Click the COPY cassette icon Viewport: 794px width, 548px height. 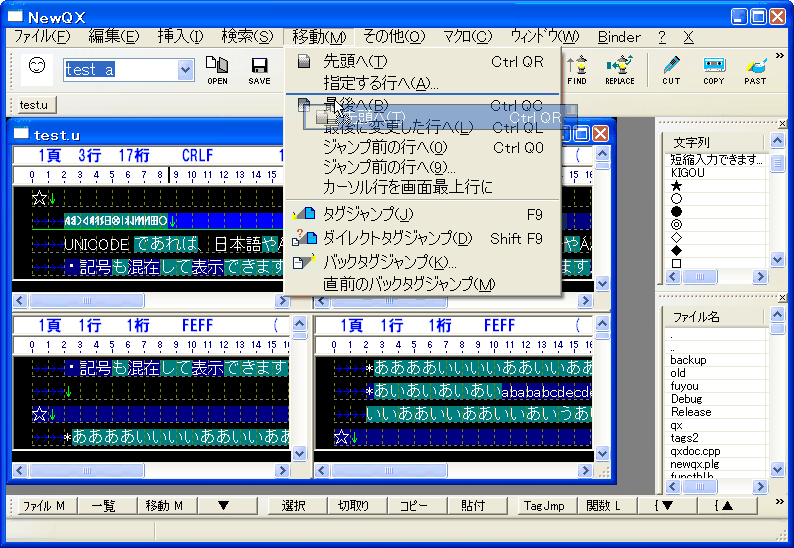(x=713, y=70)
